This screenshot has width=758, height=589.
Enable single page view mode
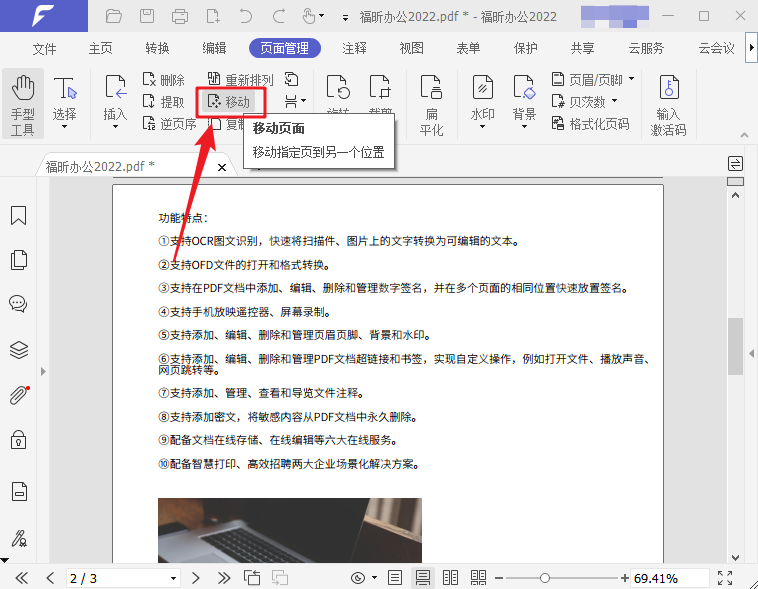395,578
